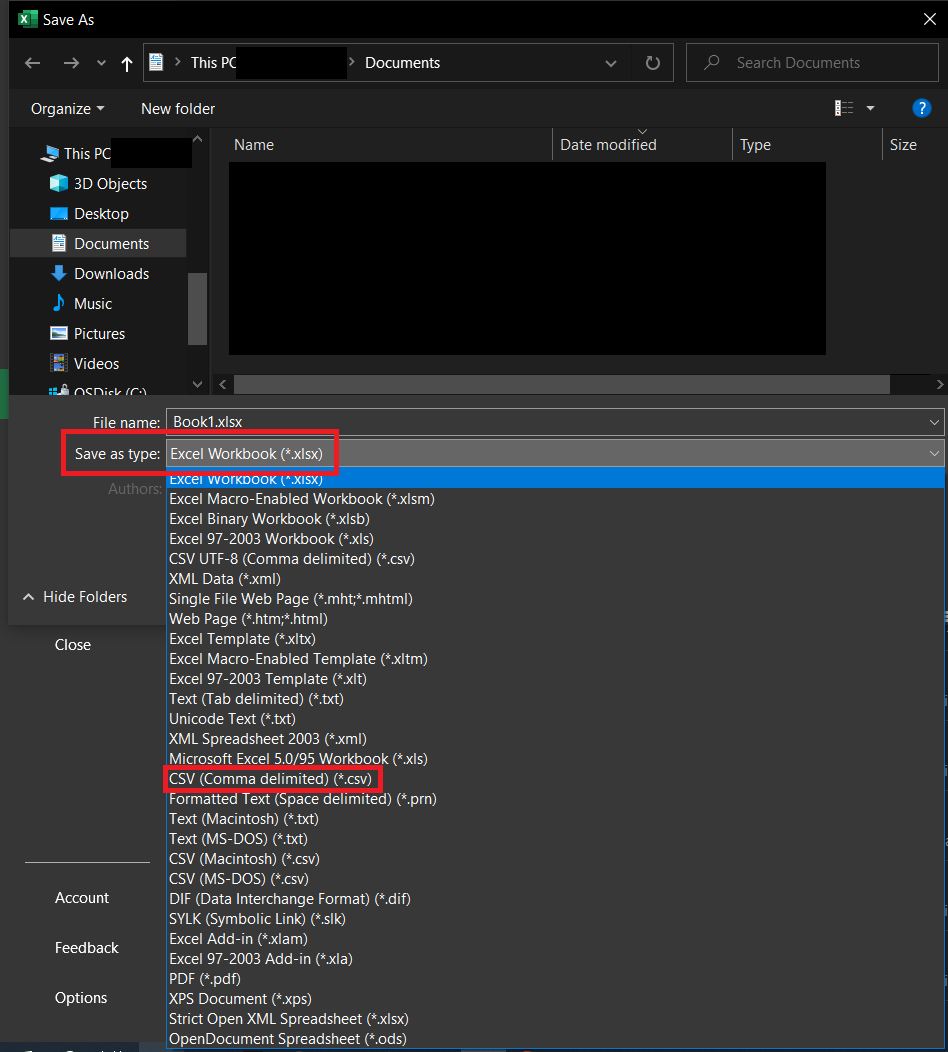The image size is (948, 1052).
Task: Choose Strict Open XML Spreadsheet (*.xlsx)
Action: pos(288,1018)
